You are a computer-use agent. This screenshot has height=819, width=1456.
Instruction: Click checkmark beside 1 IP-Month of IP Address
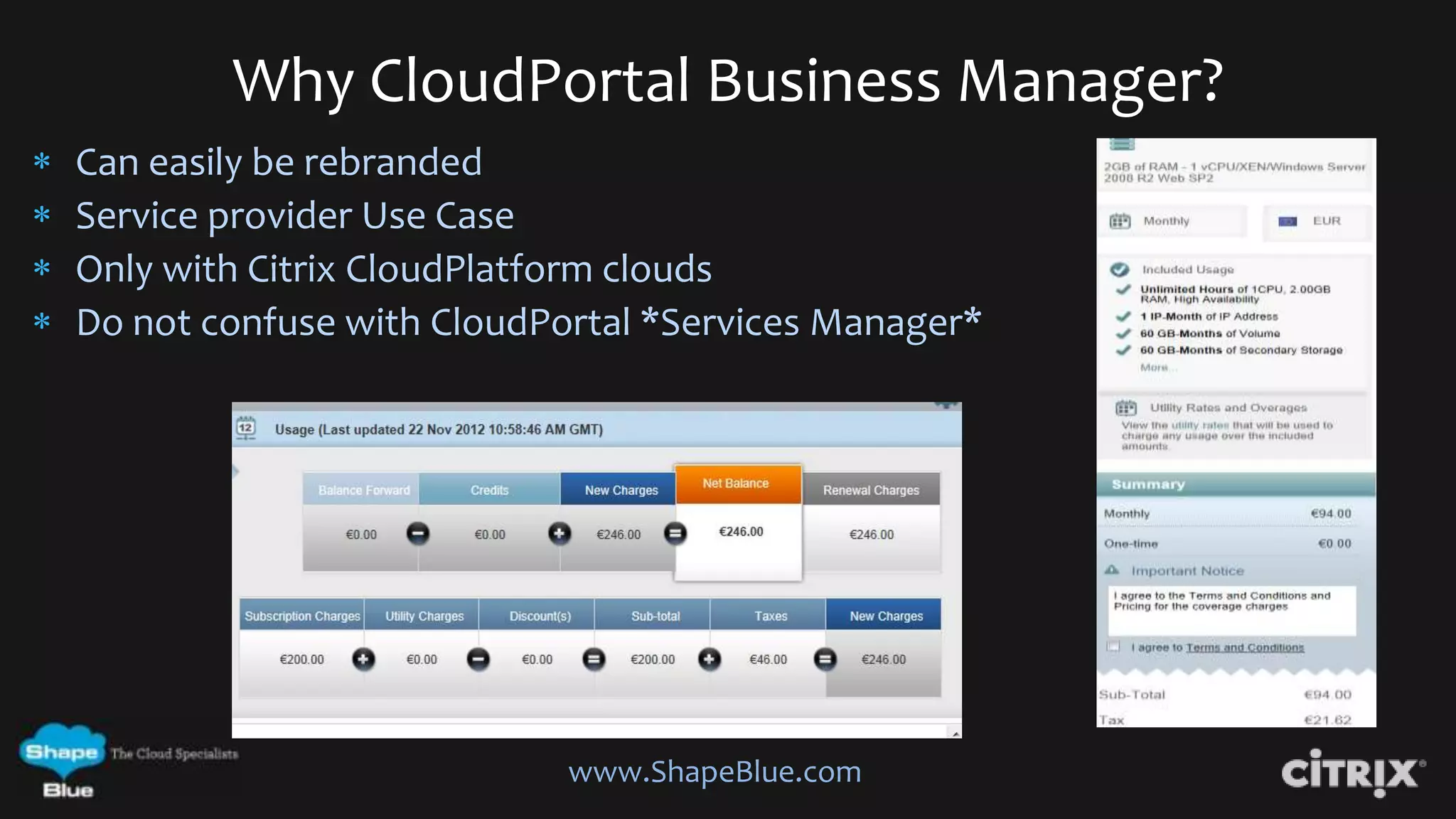coord(1123,316)
